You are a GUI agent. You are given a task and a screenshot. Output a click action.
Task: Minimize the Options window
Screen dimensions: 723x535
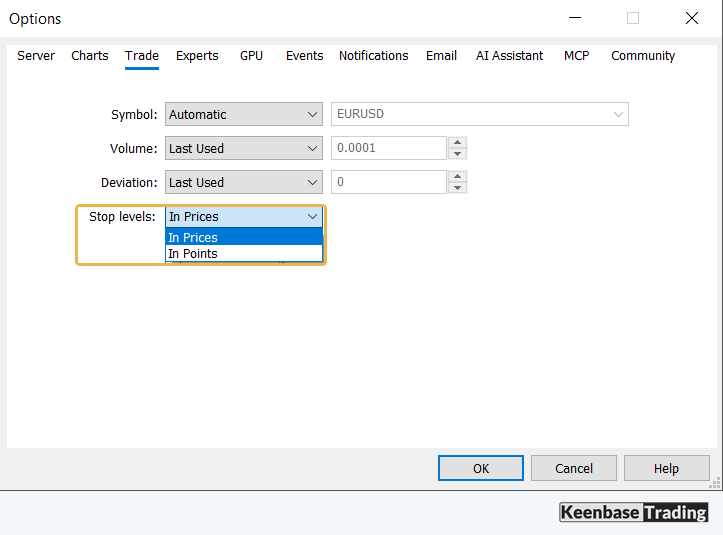(575, 18)
